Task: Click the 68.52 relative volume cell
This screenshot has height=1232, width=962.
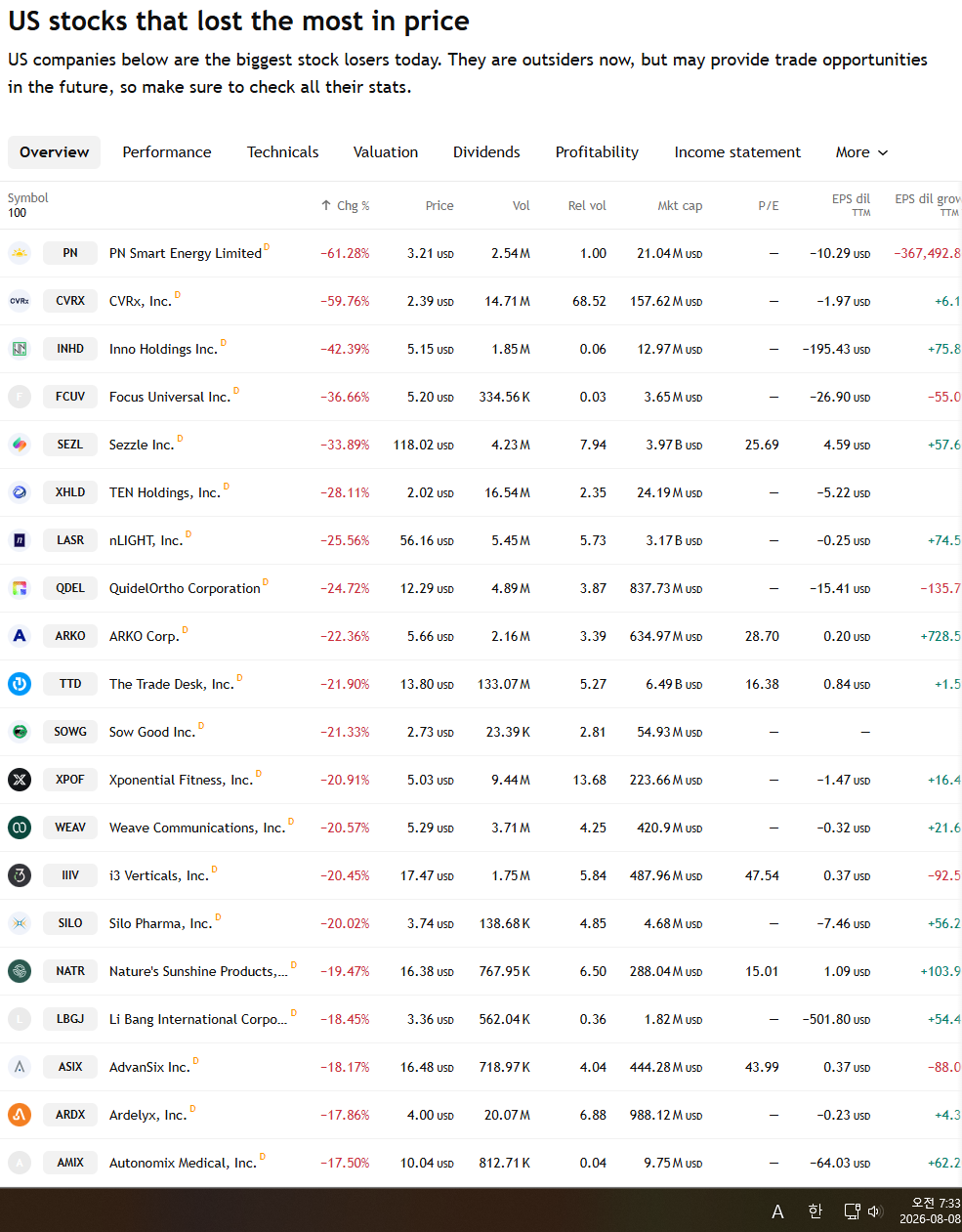Action: 589,301
